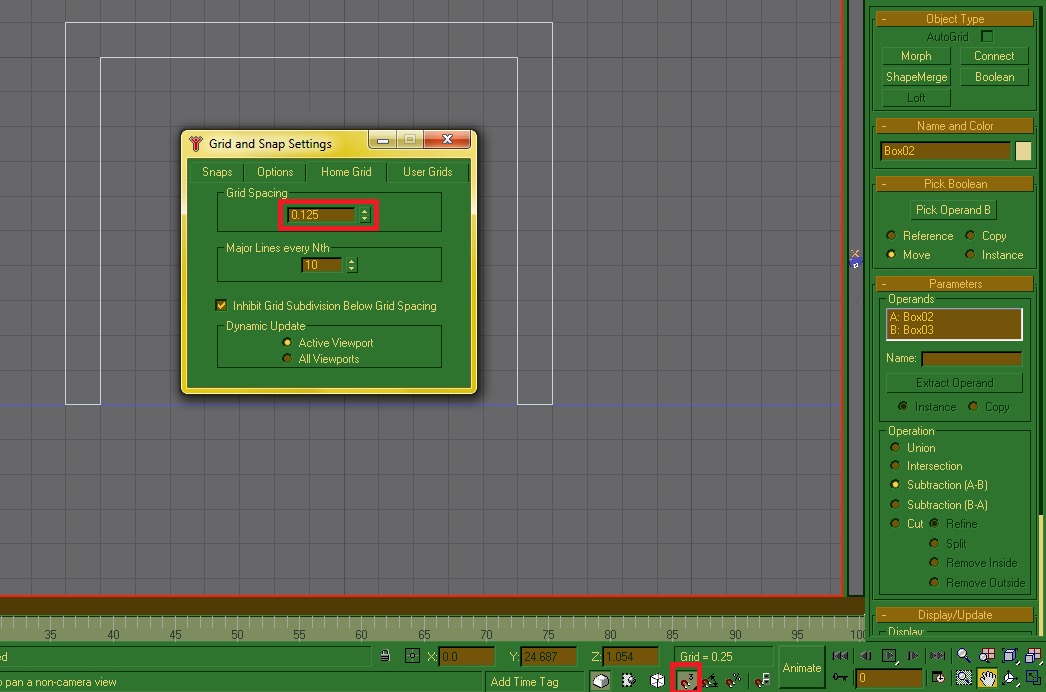The height and width of the screenshot is (692, 1046).
Task: Click the Box02 object name field
Action: [x=945, y=151]
